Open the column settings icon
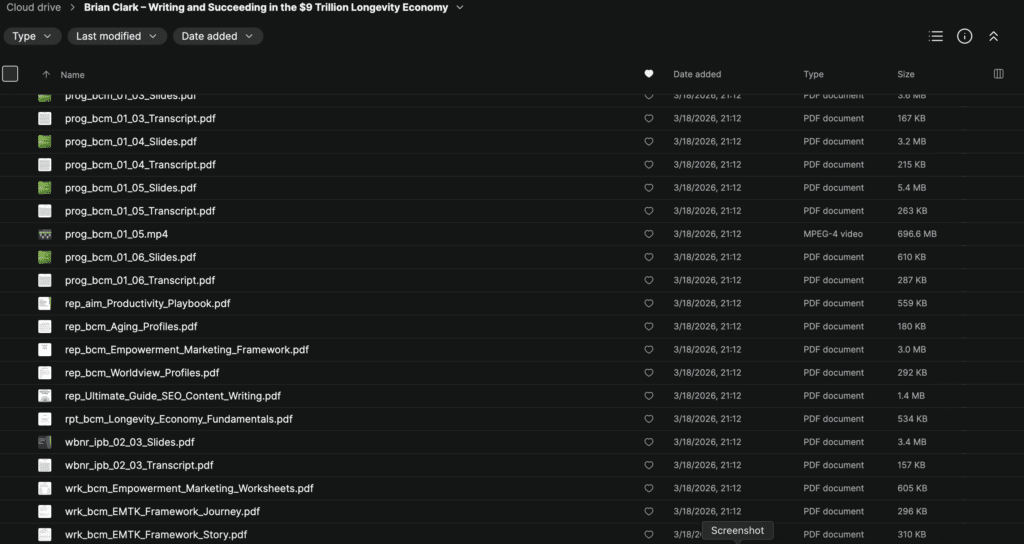Image resolution: width=1024 pixels, height=544 pixels. click(x=999, y=74)
